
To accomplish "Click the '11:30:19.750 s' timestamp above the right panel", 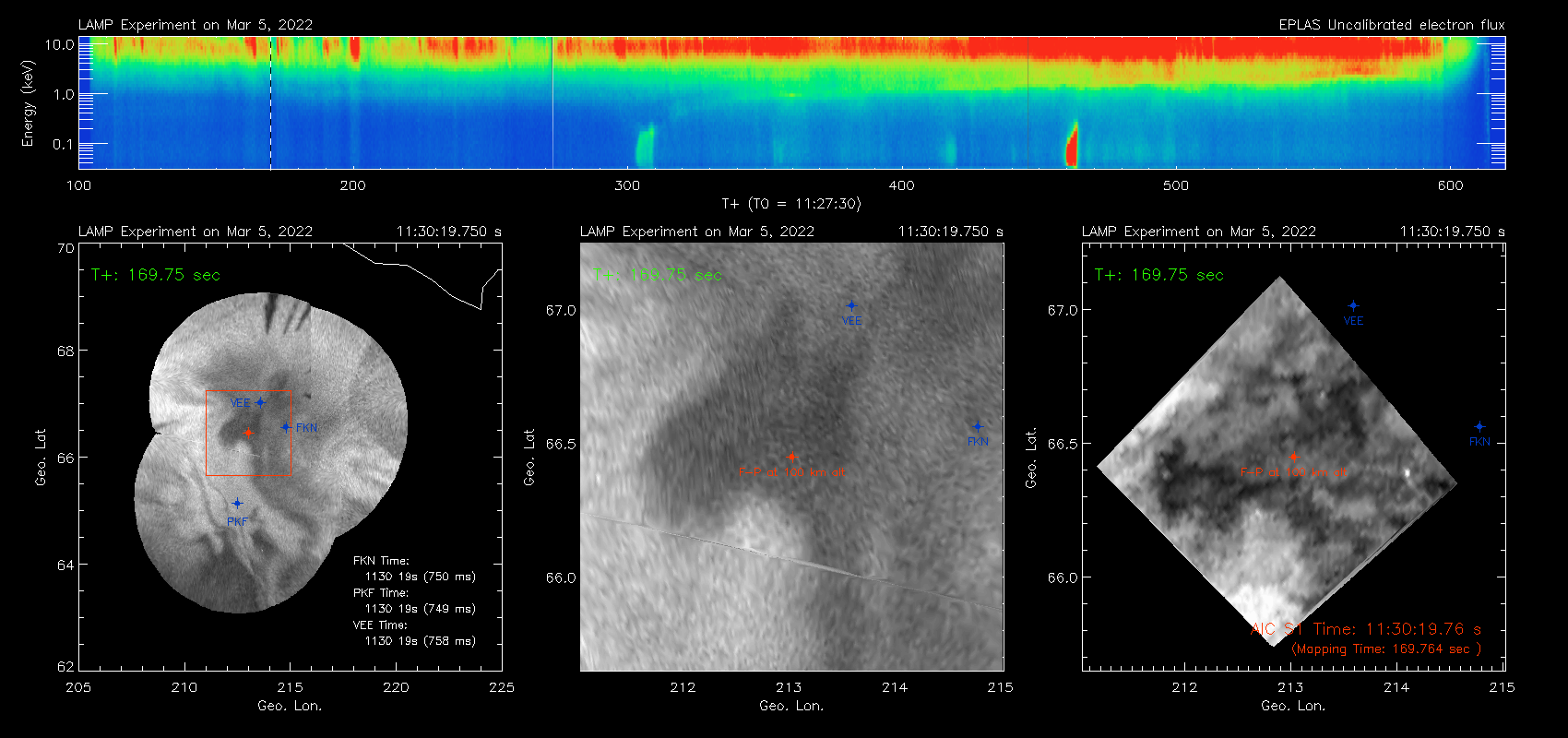I will (1453, 232).
